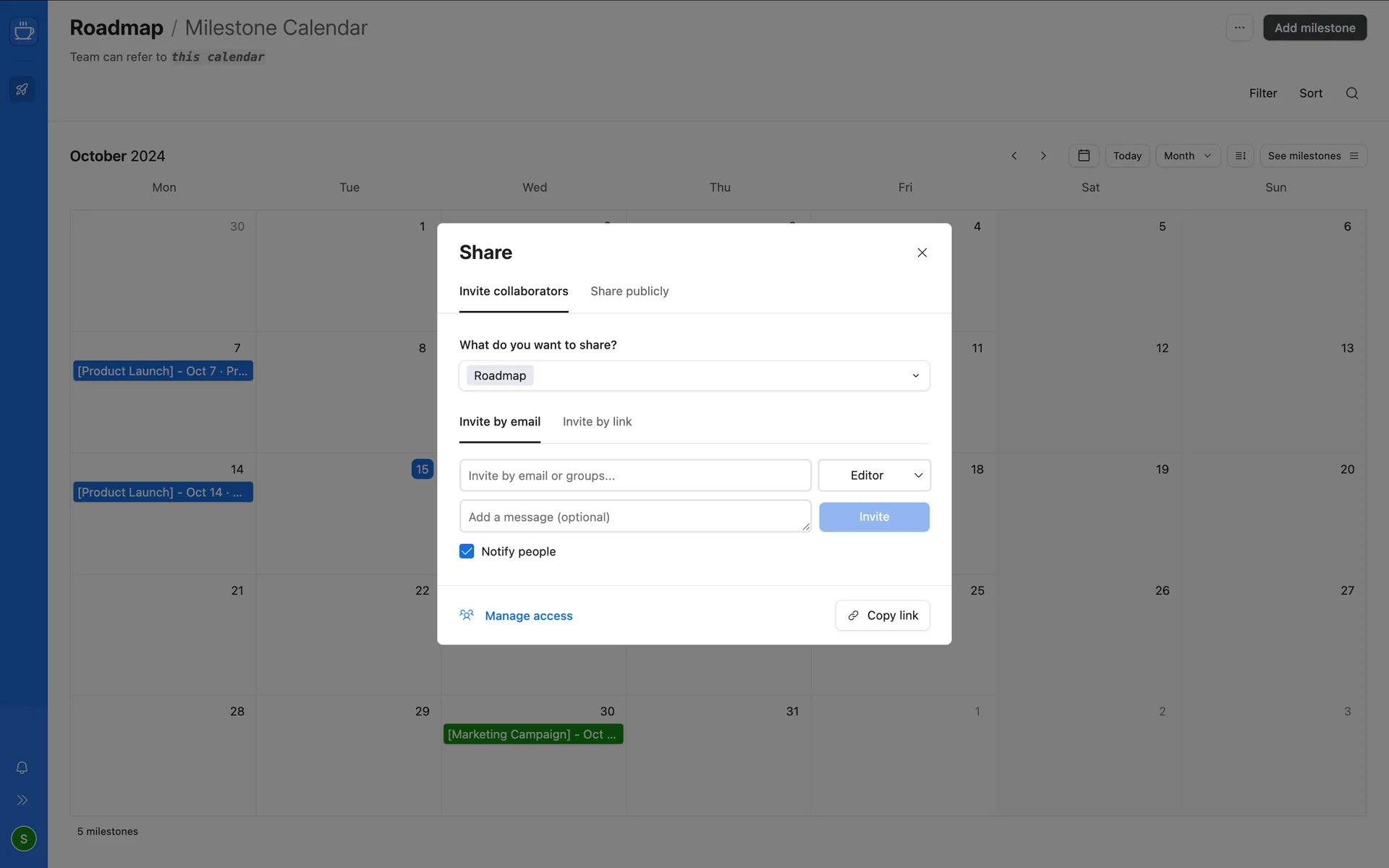Image resolution: width=1389 pixels, height=868 pixels.
Task: Go to previous month arrow
Action: pyautogui.click(x=1014, y=156)
